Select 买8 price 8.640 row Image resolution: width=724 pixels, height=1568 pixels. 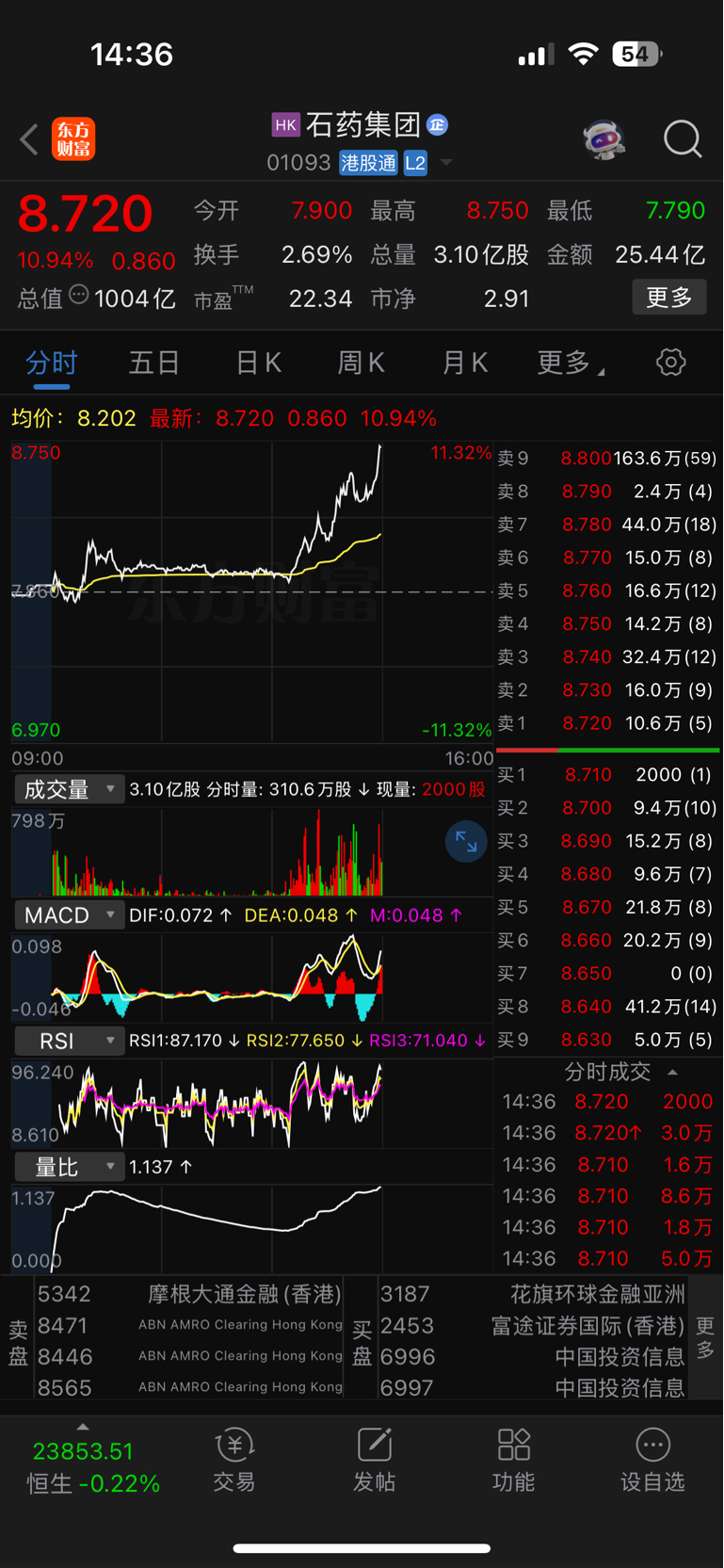(607, 1007)
